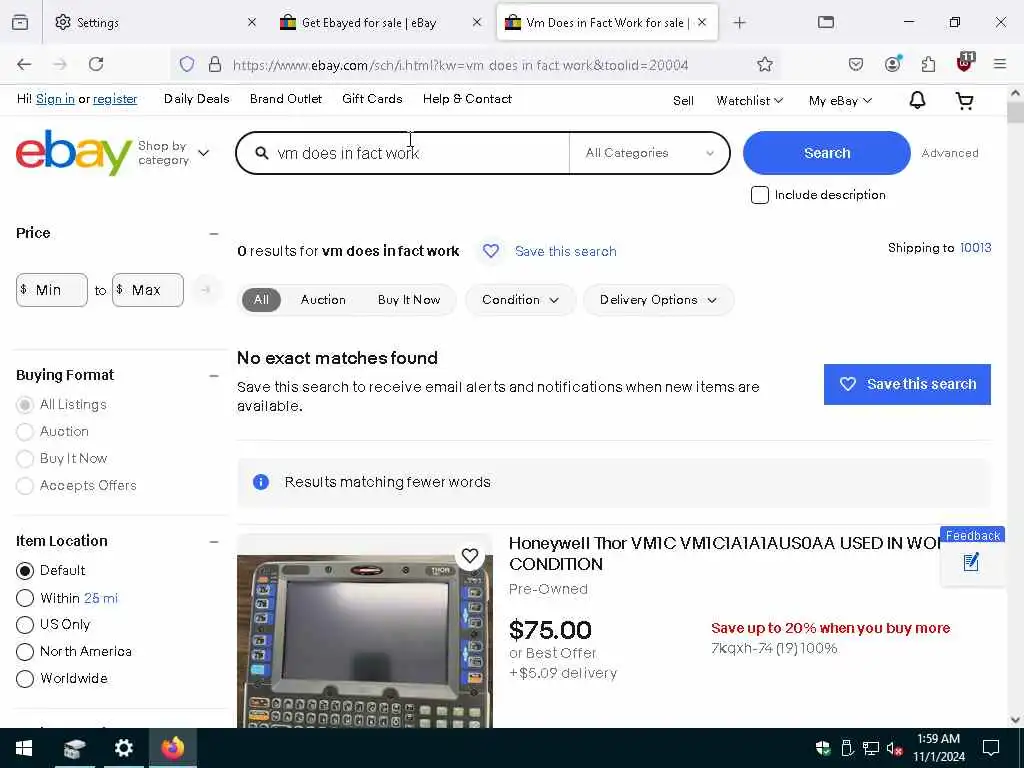The image size is (1024, 768).
Task: Open the uBlock Origin extension icon
Action: click(x=965, y=63)
